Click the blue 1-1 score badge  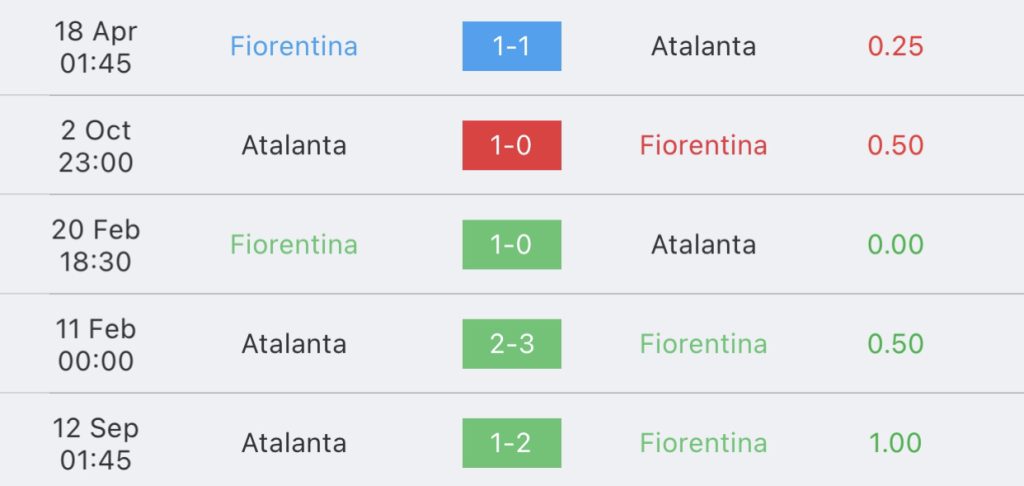tap(511, 46)
